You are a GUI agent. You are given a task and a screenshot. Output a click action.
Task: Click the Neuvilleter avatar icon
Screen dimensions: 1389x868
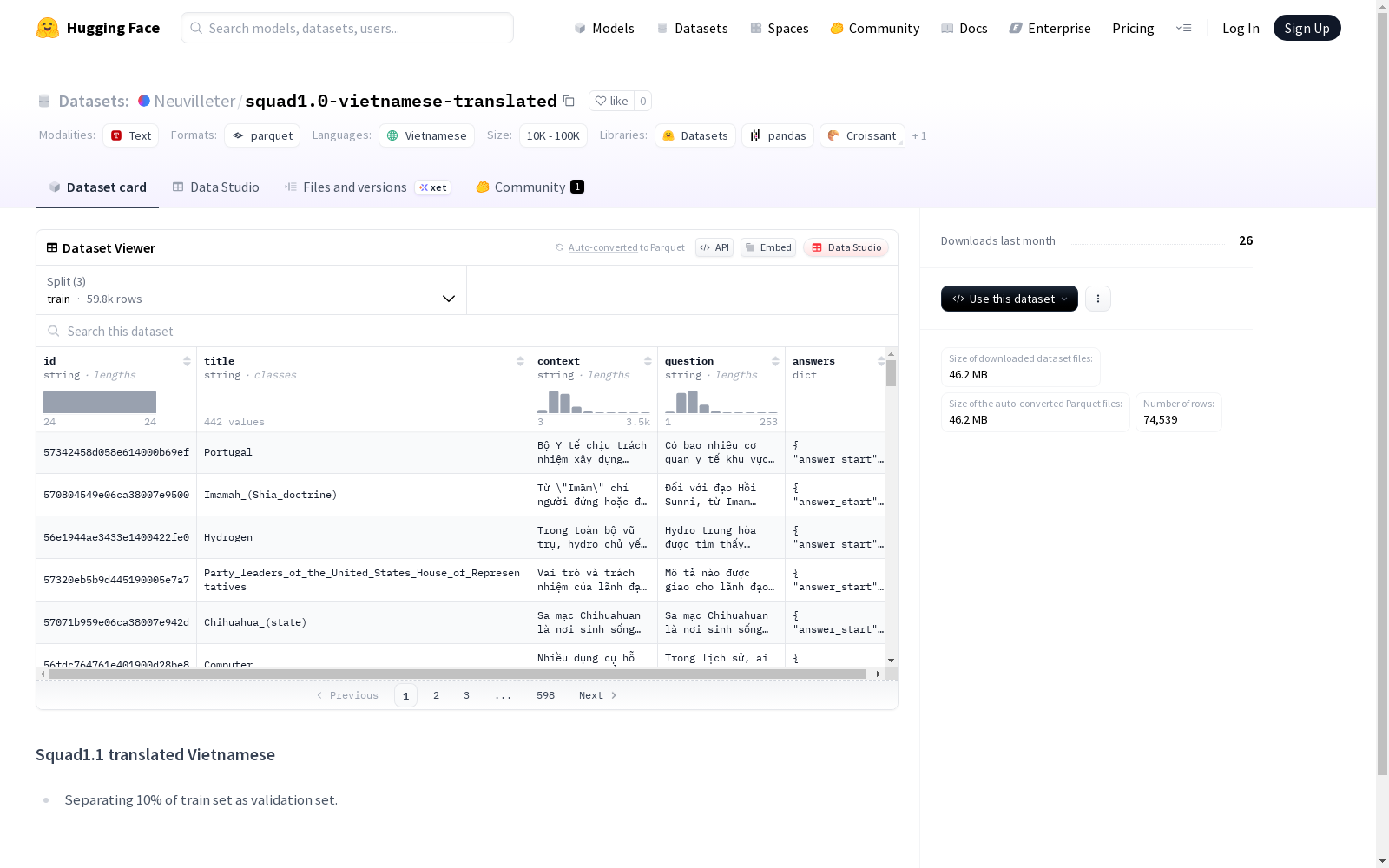click(x=144, y=101)
